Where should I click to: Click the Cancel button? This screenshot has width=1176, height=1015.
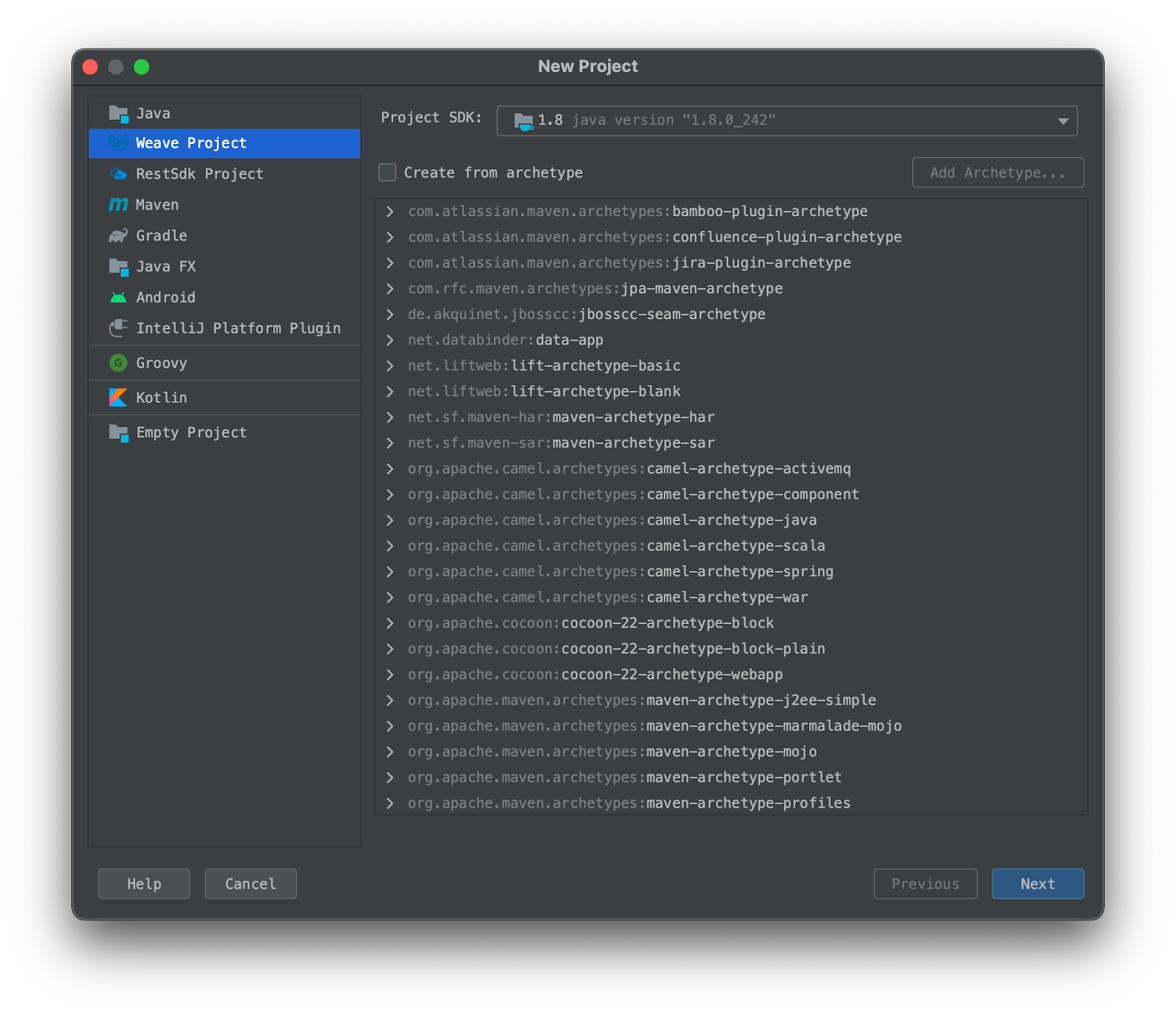pos(250,883)
